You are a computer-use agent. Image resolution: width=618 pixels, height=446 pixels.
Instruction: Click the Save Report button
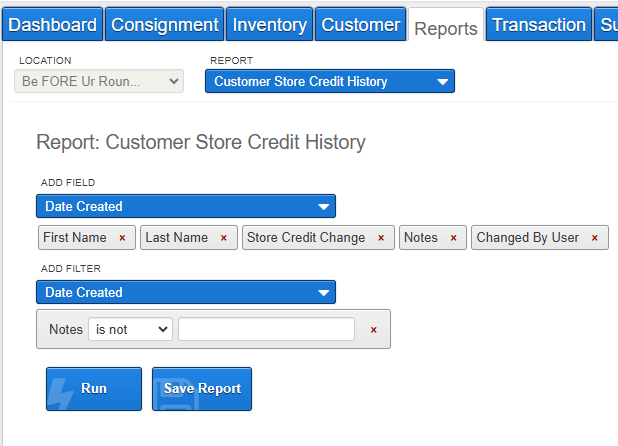click(202, 389)
